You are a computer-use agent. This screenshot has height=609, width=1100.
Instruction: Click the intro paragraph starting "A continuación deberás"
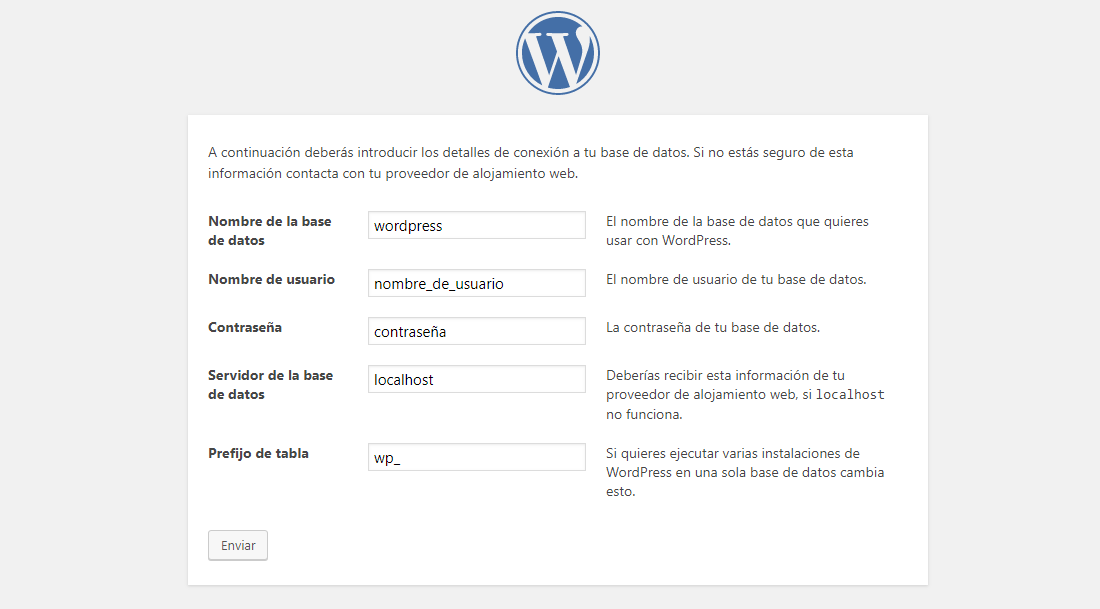click(530, 163)
